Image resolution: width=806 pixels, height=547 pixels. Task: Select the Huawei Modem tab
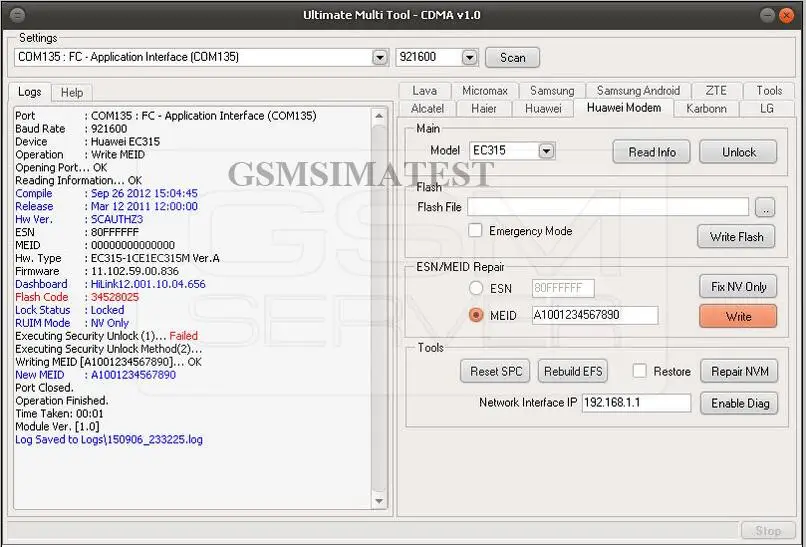624,108
